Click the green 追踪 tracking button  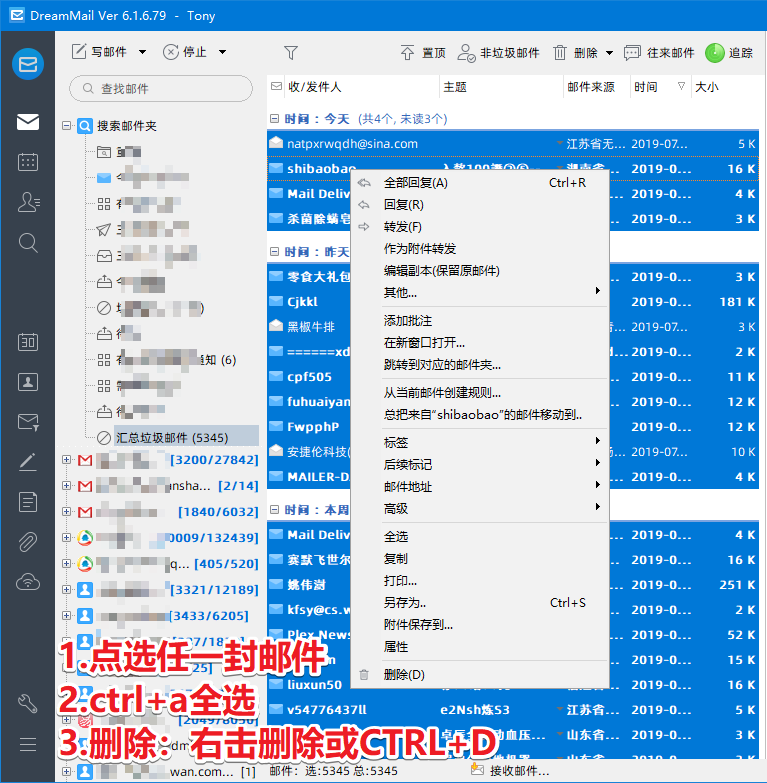(729, 52)
